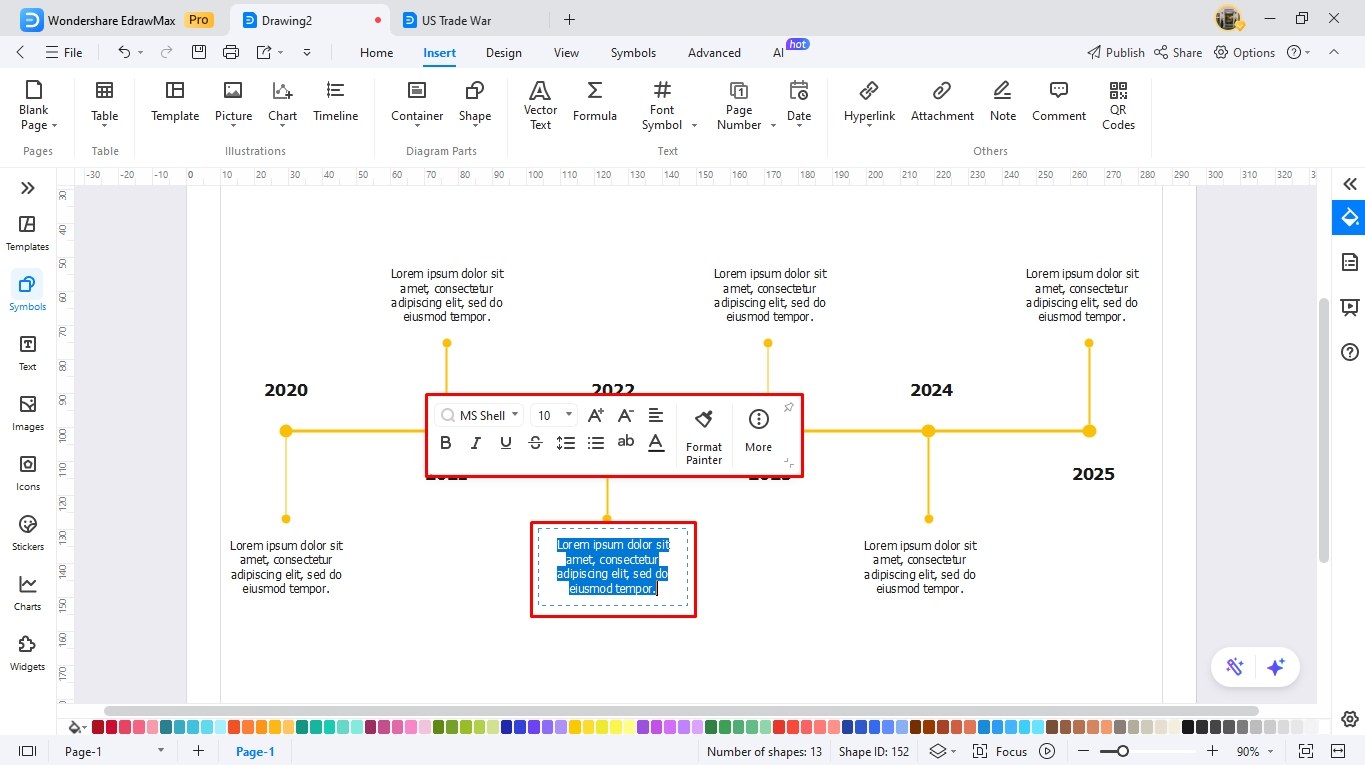Screen dimensions: 1365x765
Task: Open the Advanced ribbon tab
Action: 714,53
